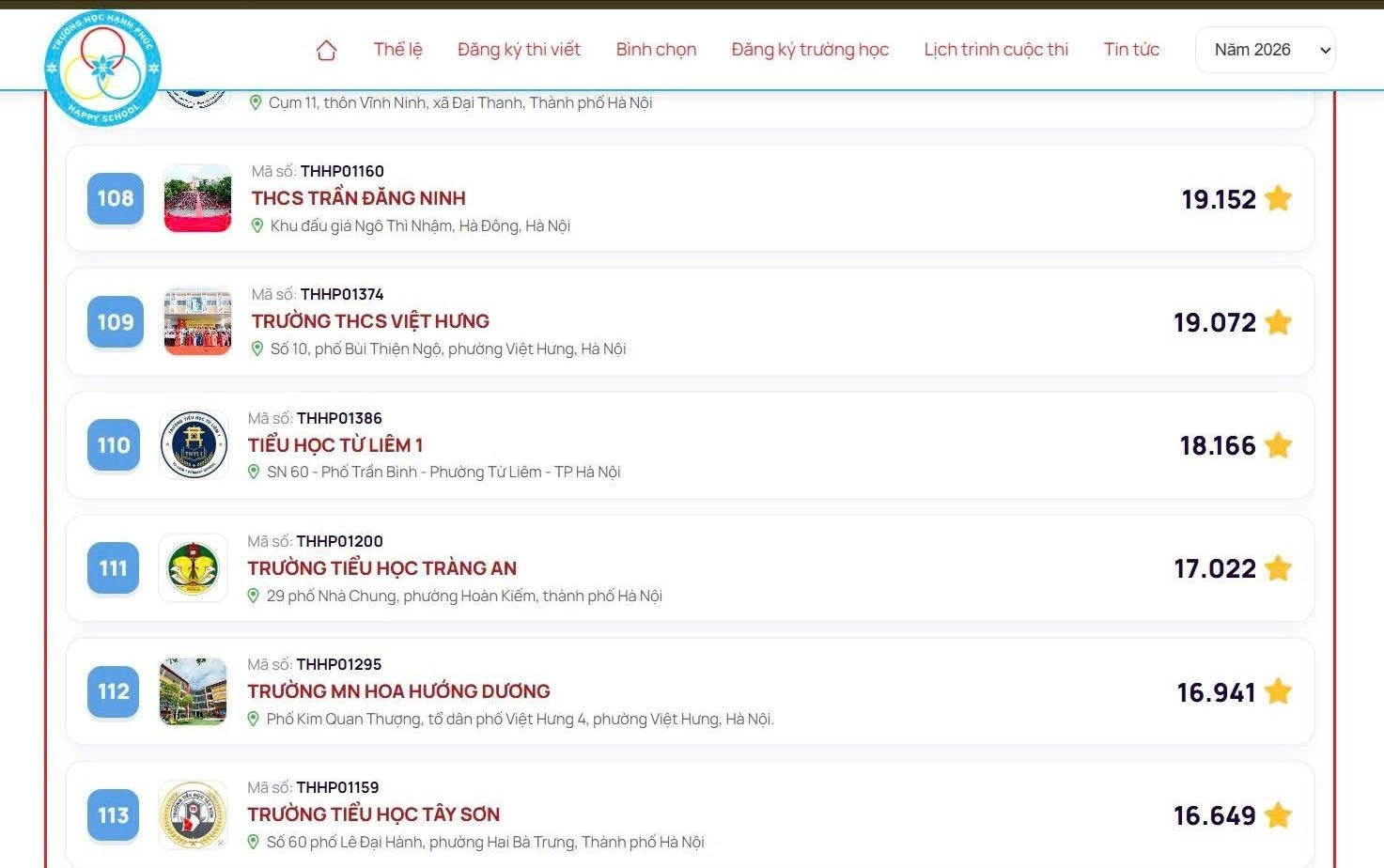Click the location pin of the Khu đấu giá Ngô Thì Nhậm address
The width and height of the screenshot is (1384, 868).
point(257,225)
